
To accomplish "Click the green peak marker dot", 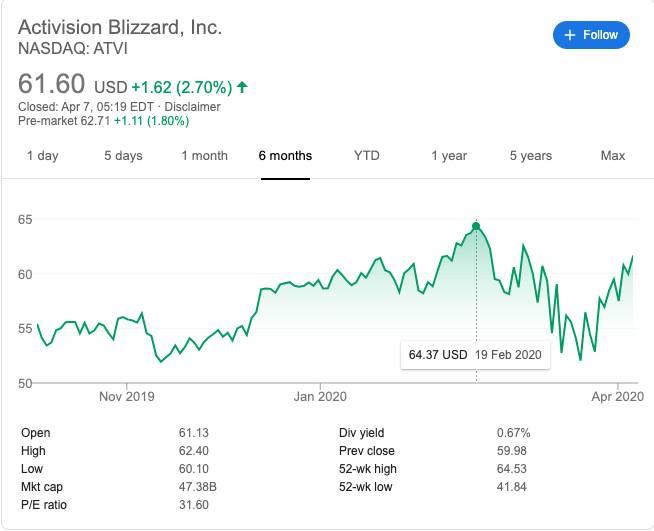I will click(x=476, y=225).
